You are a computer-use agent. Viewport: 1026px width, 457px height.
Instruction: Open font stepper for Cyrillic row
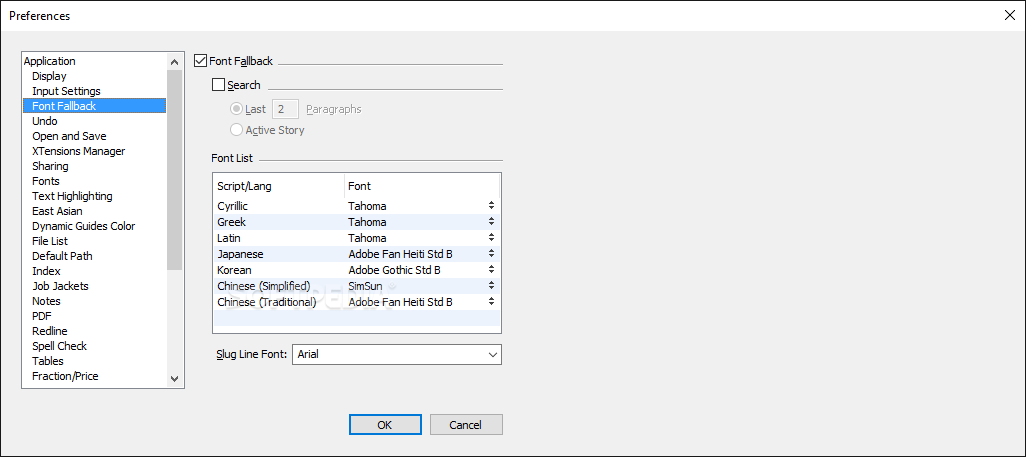491,206
